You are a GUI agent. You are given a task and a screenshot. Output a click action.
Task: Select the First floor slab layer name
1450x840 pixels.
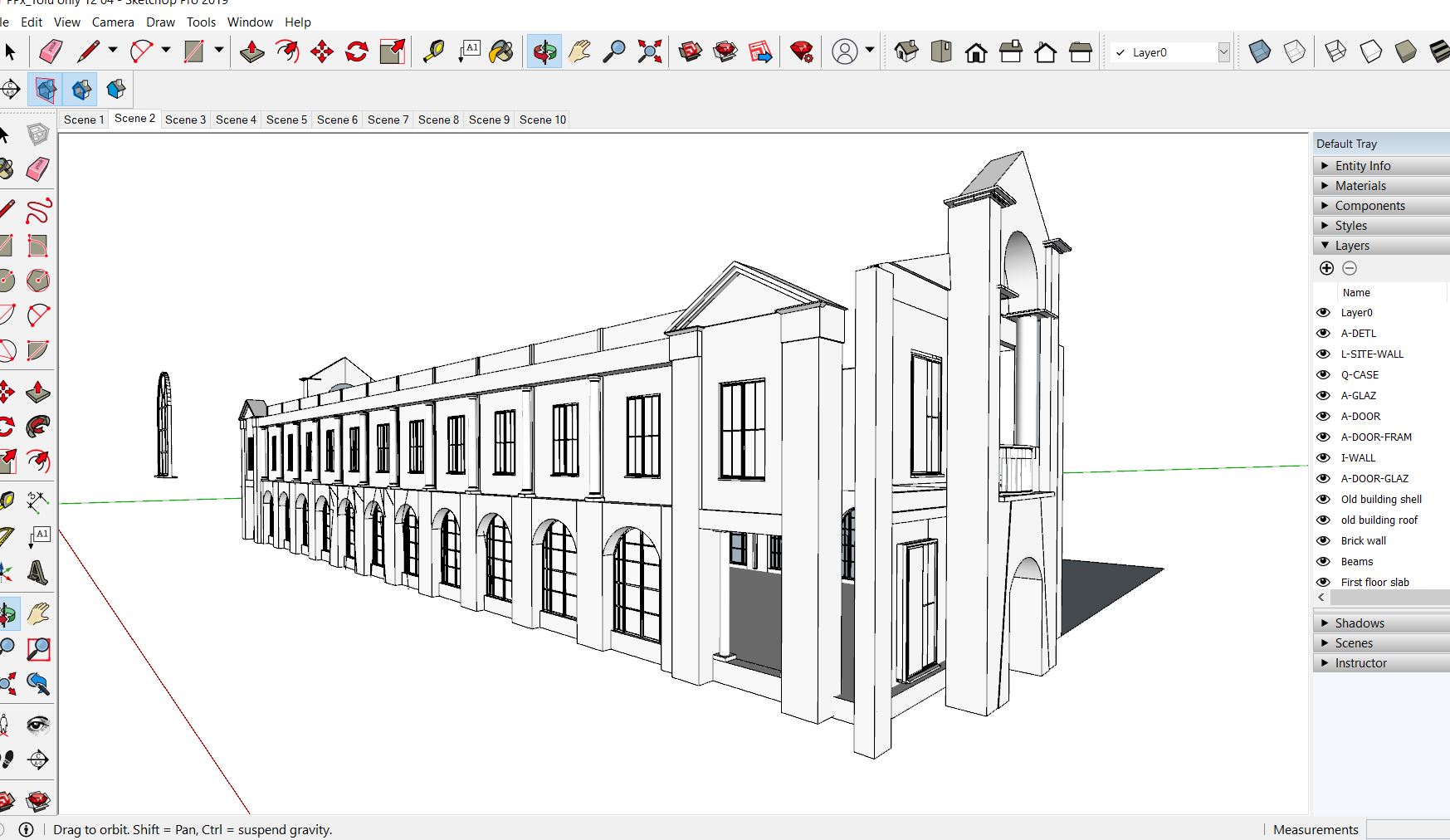coord(1374,582)
